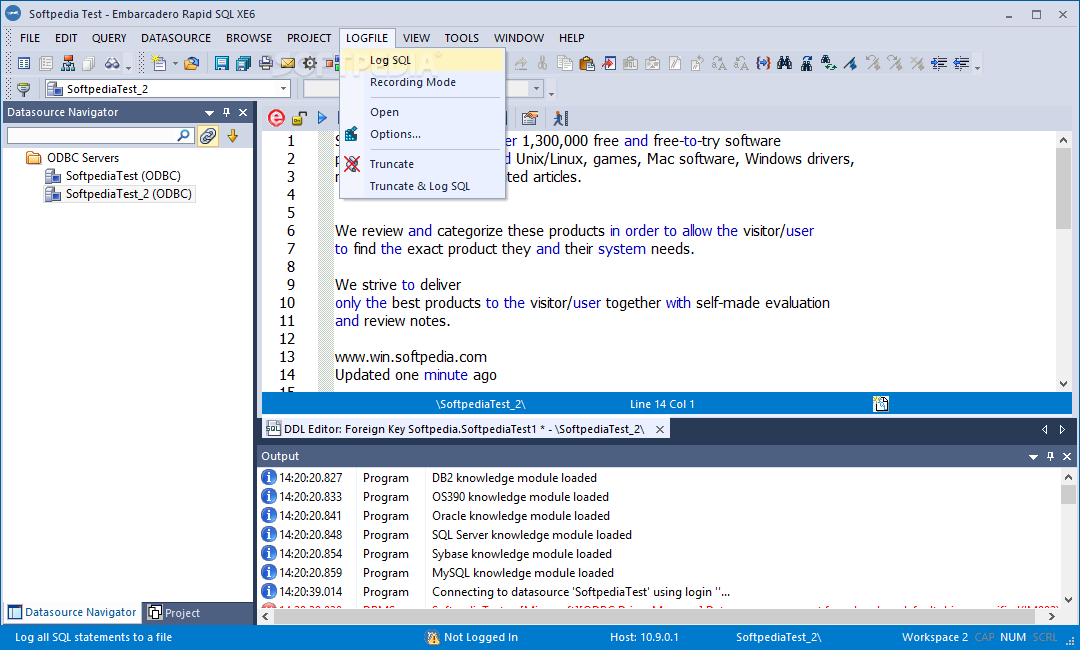1080x650 pixels.
Task: Close the Datasource Navigator panel
Action: [x=243, y=112]
